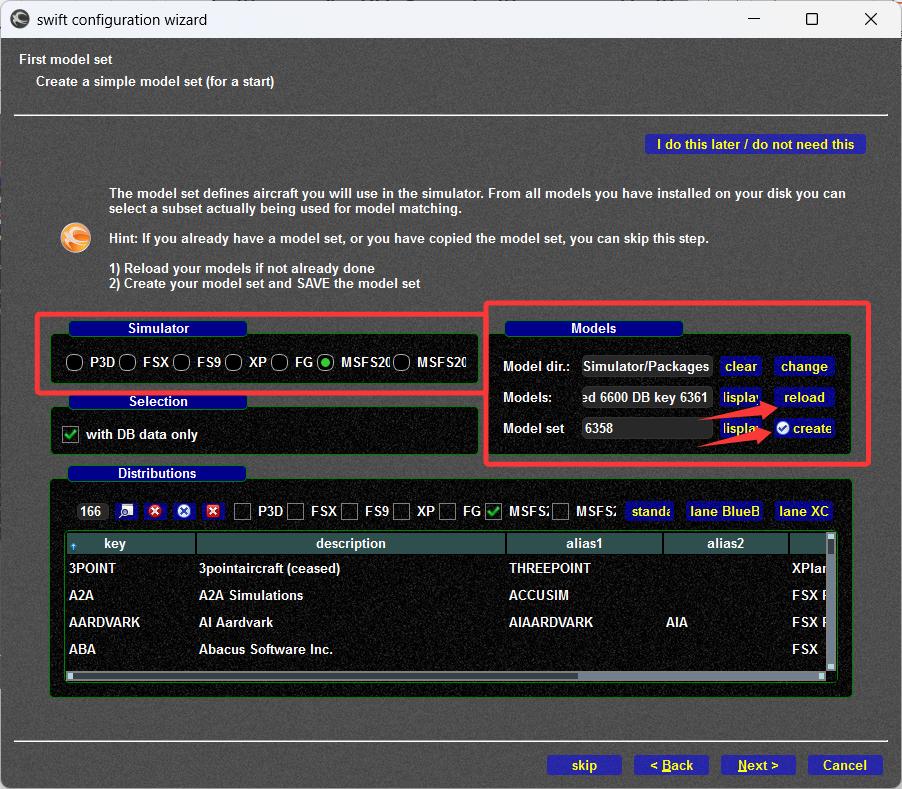Click the red square X icon in Distributions
Image resolution: width=902 pixels, height=789 pixels.
pos(213,511)
